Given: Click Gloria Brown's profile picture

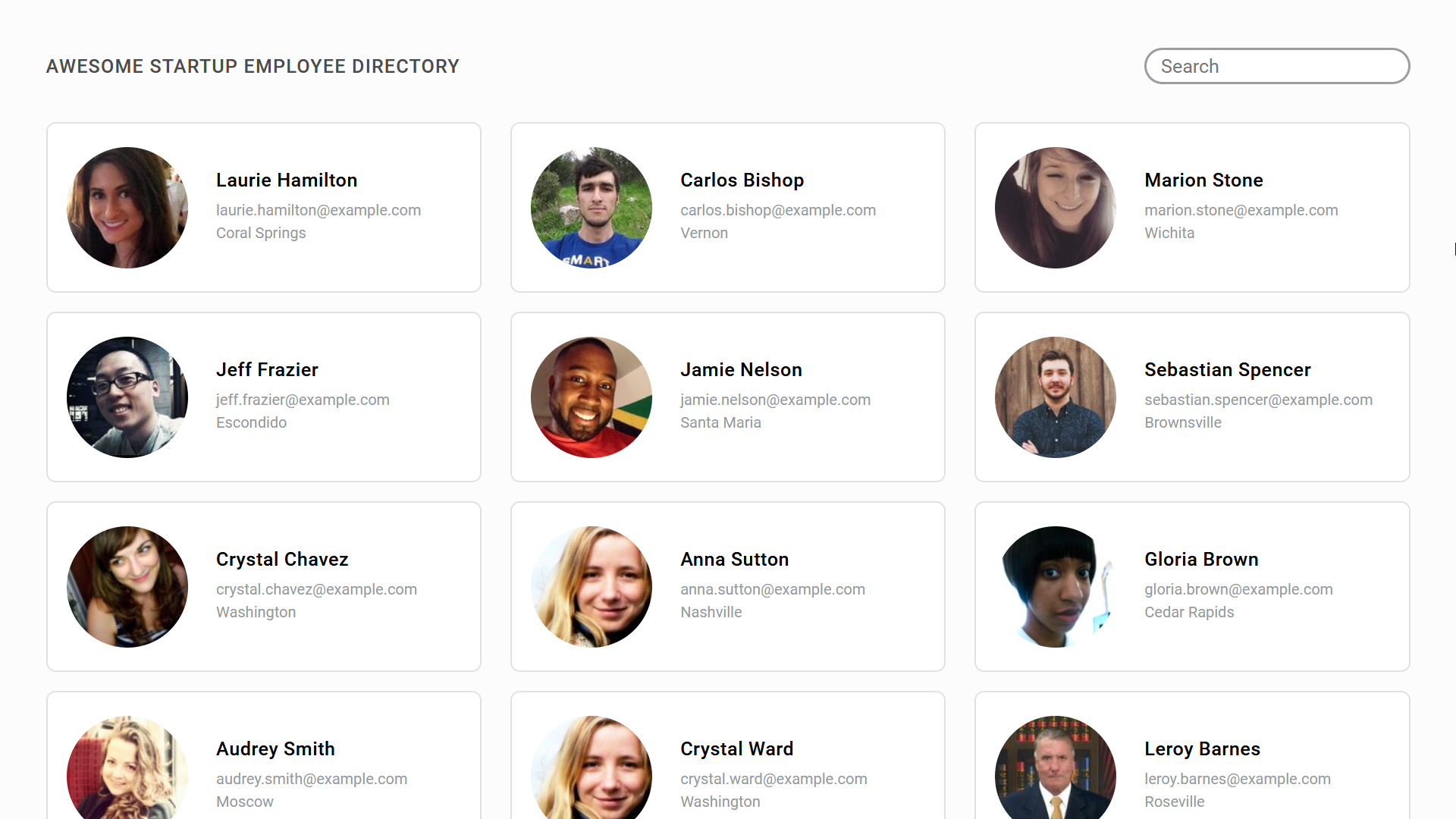Looking at the screenshot, I should (1056, 587).
